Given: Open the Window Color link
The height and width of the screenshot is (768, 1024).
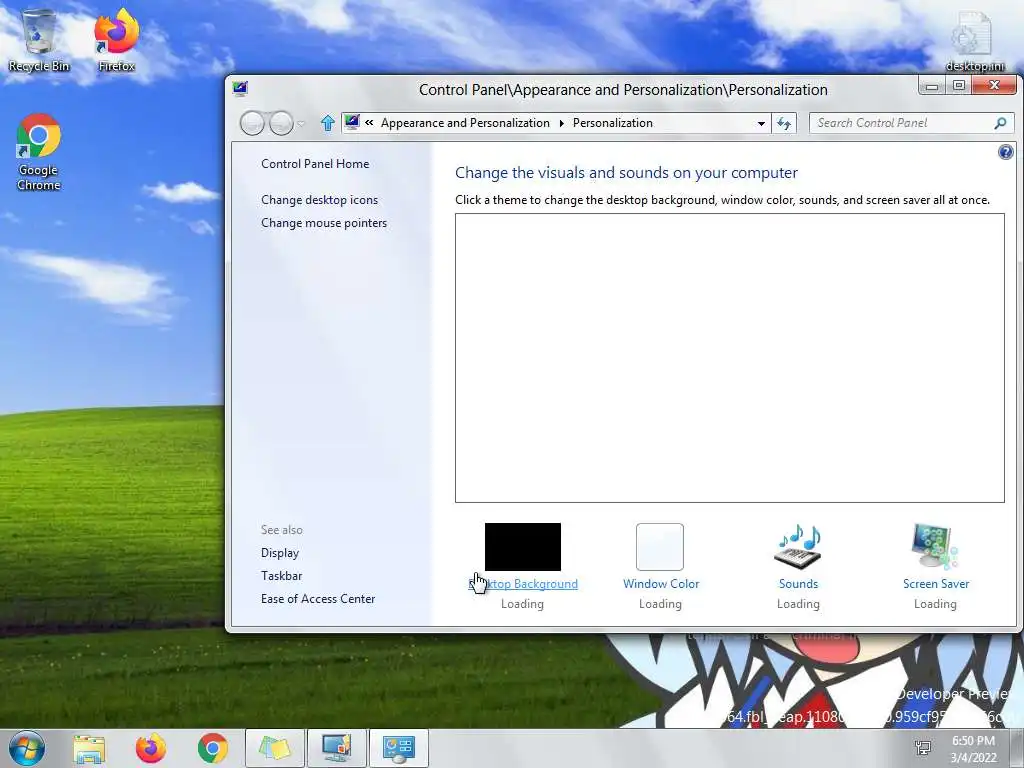Looking at the screenshot, I should click(x=661, y=584).
